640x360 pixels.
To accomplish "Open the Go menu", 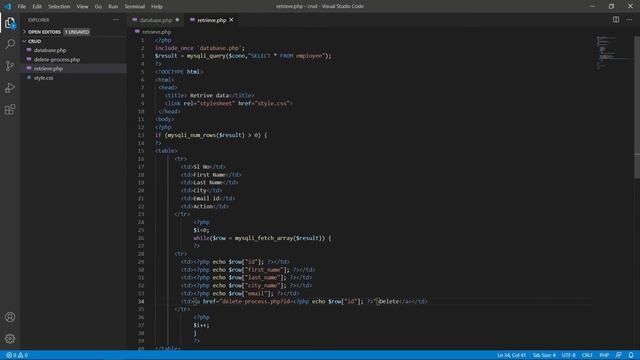I will [x=98, y=7].
